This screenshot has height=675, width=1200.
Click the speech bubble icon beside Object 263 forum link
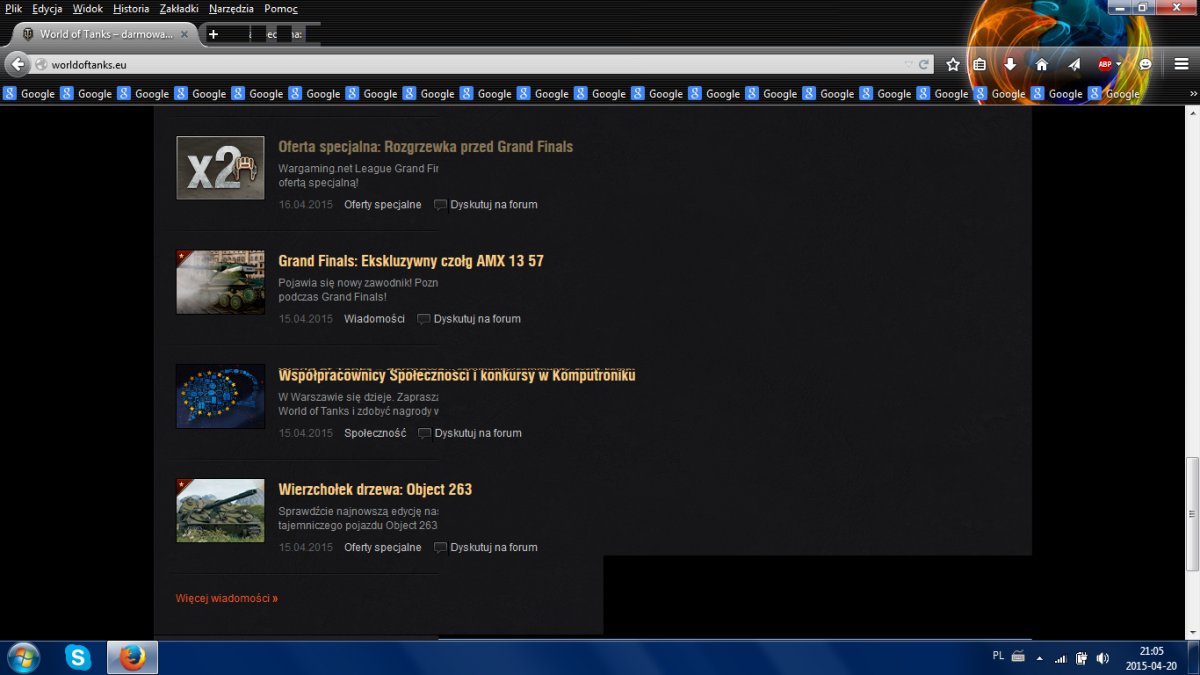[x=440, y=547]
